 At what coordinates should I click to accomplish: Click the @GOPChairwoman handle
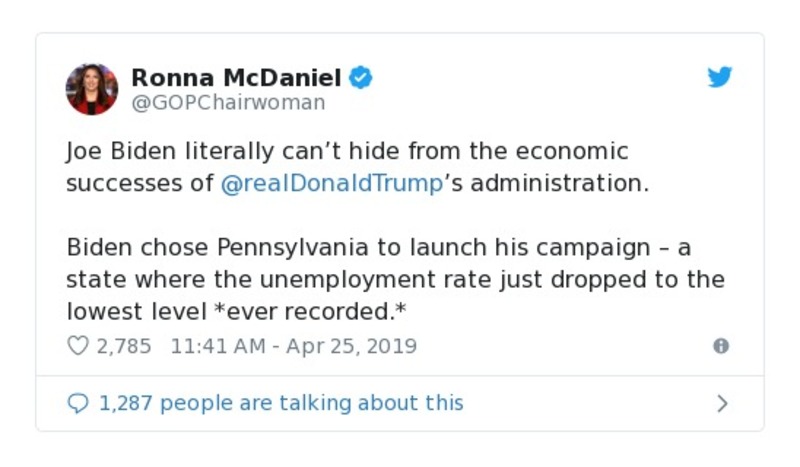tap(228, 103)
